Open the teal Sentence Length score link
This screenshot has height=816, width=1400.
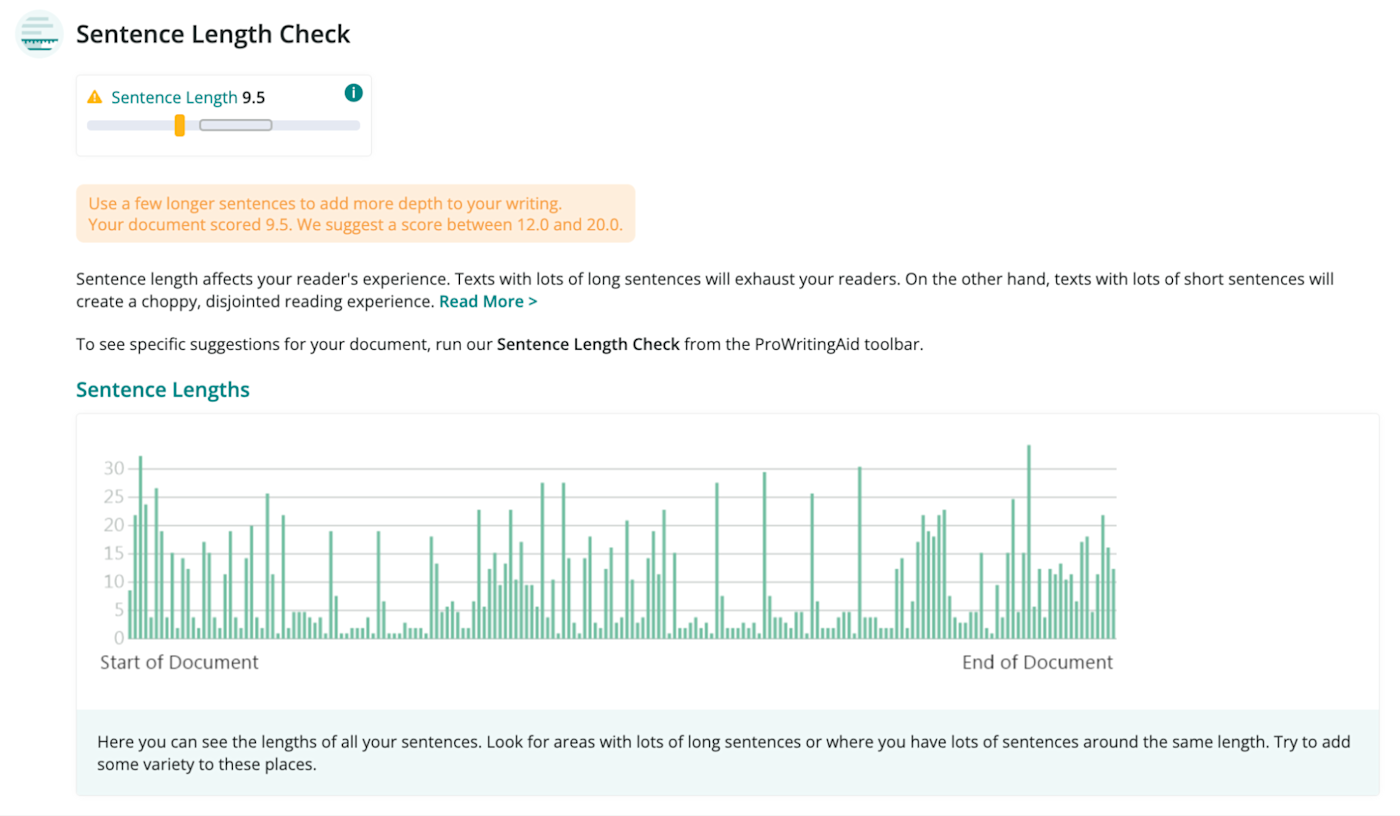click(x=174, y=97)
